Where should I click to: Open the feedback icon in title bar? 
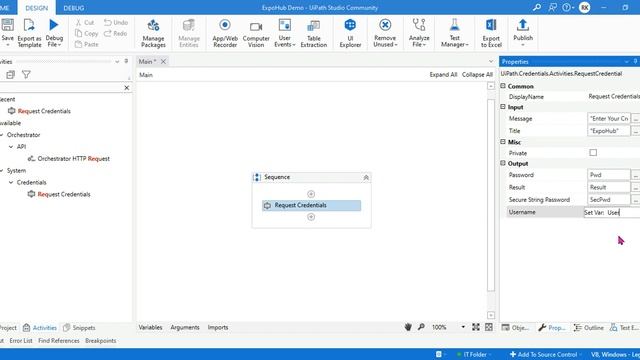pyautogui.click(x=552, y=7)
